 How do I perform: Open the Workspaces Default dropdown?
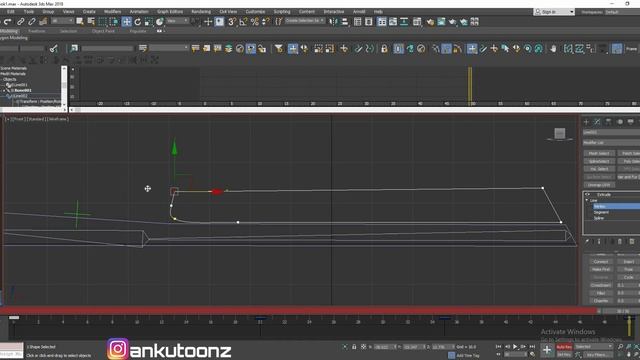coord(622,12)
